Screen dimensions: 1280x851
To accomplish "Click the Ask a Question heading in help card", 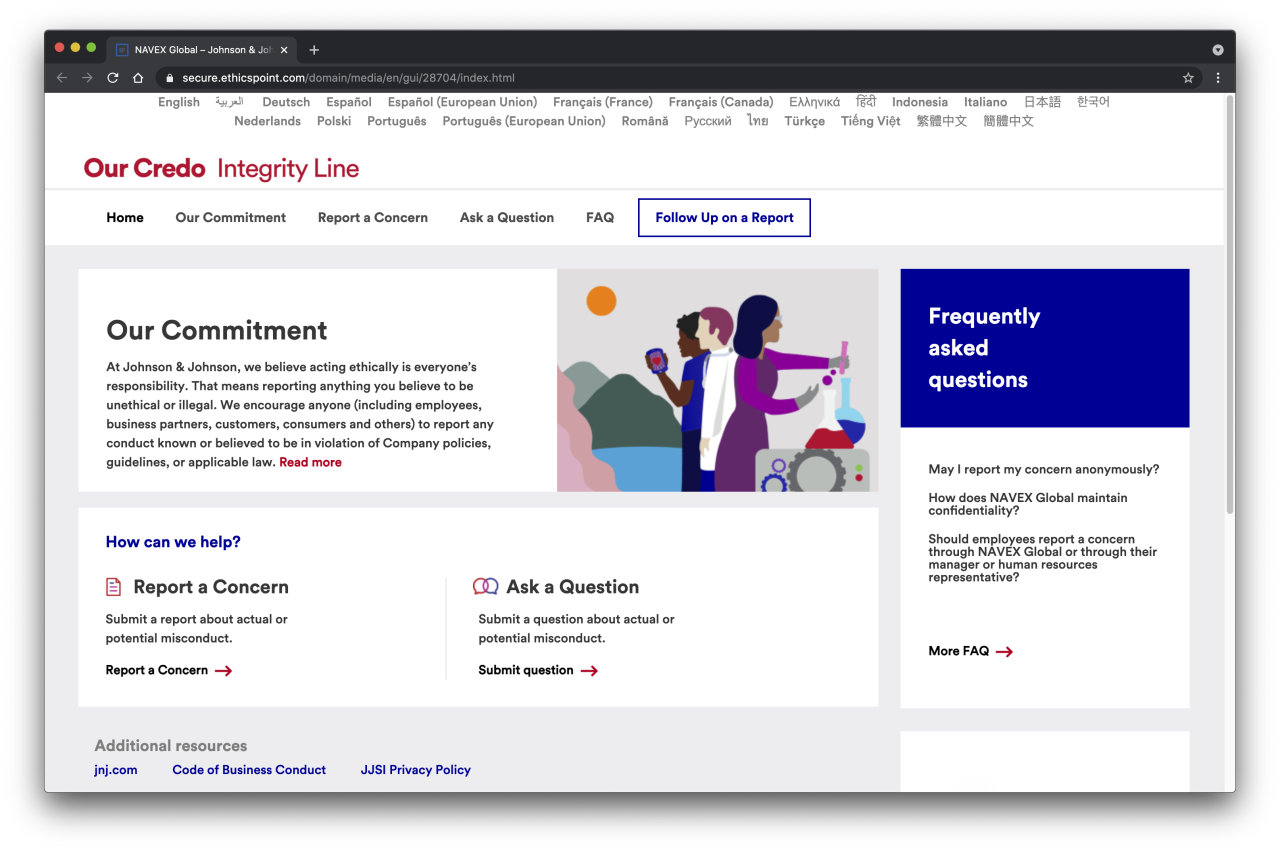I will pos(573,587).
